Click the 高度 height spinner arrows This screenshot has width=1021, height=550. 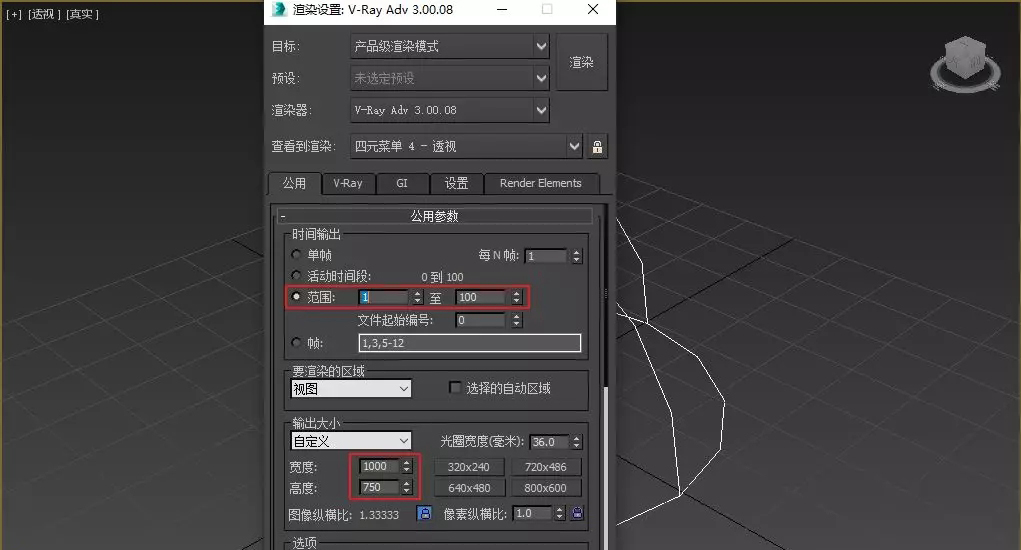pos(407,487)
